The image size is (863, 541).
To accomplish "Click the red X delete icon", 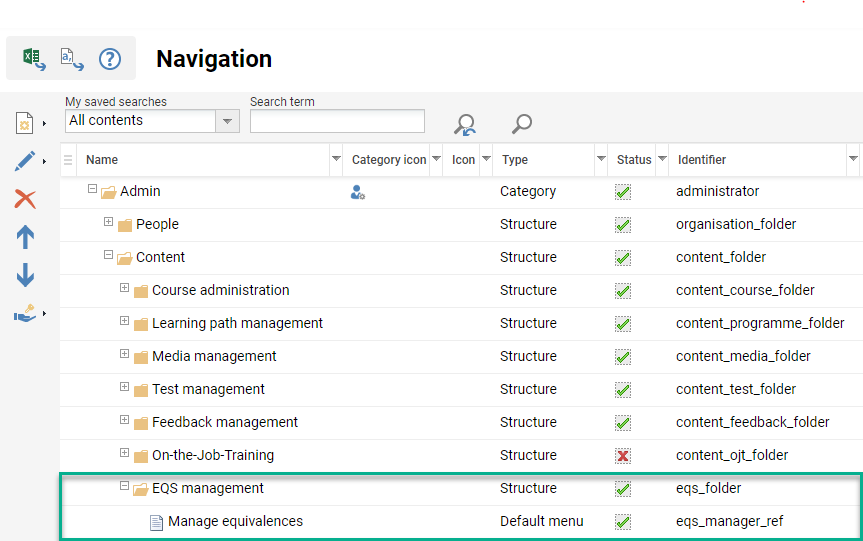I will click(25, 199).
